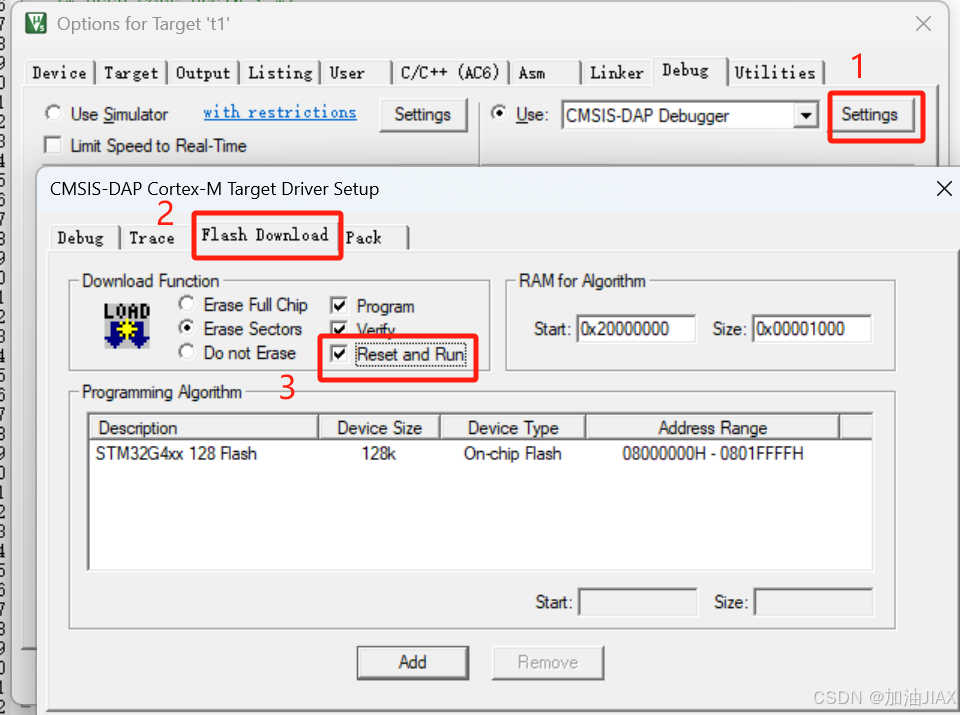Toggle the Program checkbox
The image size is (960, 715).
coord(339,305)
